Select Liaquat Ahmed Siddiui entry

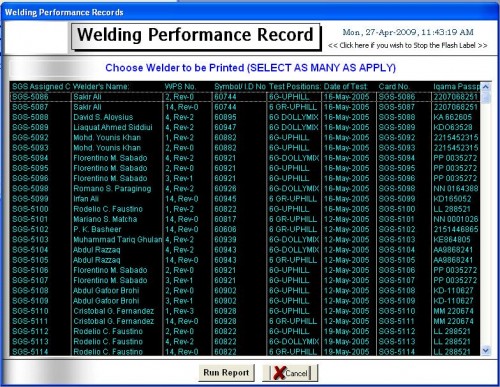pyautogui.click(x=245, y=127)
